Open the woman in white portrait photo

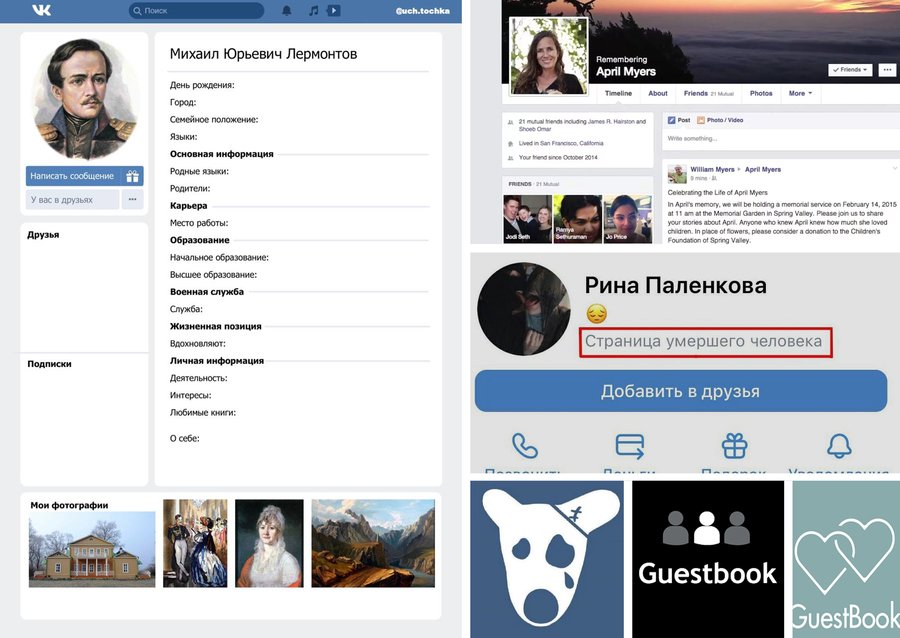(269, 543)
